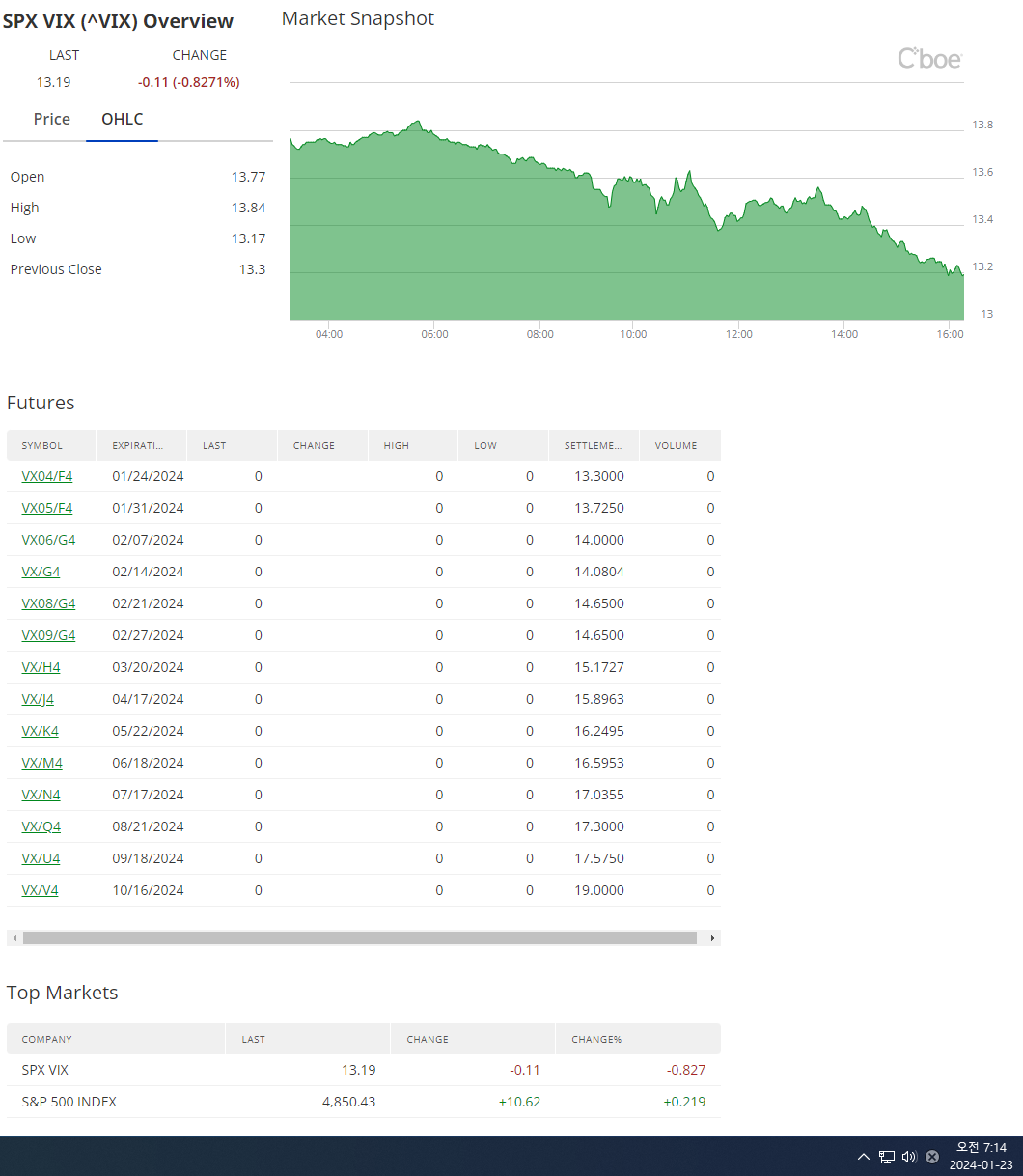Sort futures by Change column header
This screenshot has height=1176, width=1023.
pyautogui.click(x=323, y=445)
